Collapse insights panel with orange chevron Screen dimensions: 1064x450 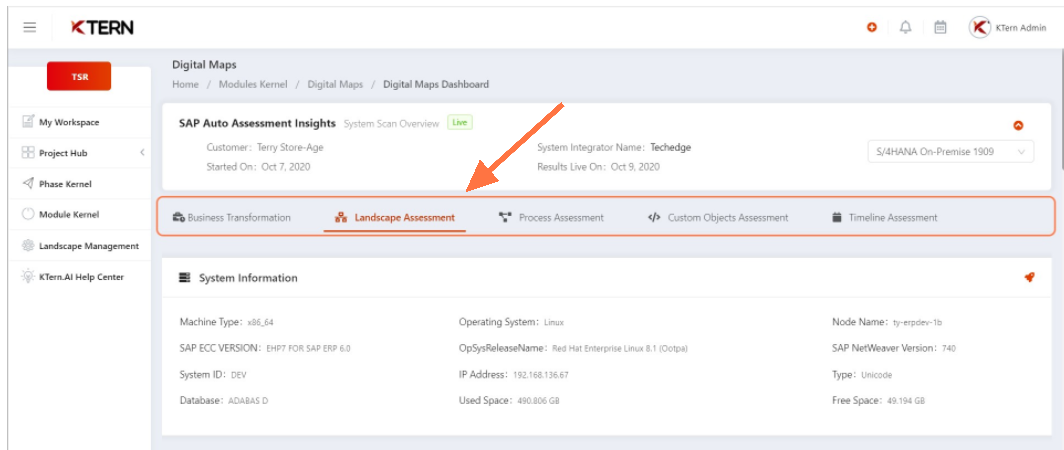1018,126
